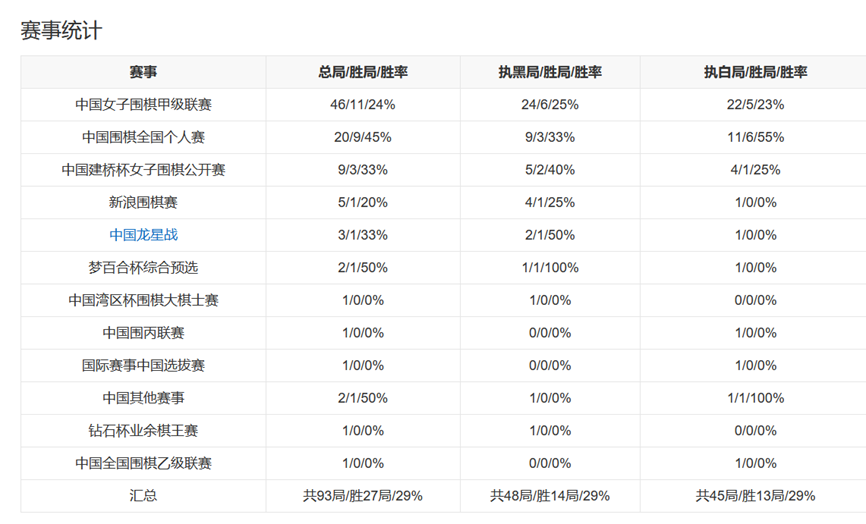The width and height of the screenshot is (866, 524).
Task: Select the 新浪围棋赛 event cell
Action: click(143, 202)
